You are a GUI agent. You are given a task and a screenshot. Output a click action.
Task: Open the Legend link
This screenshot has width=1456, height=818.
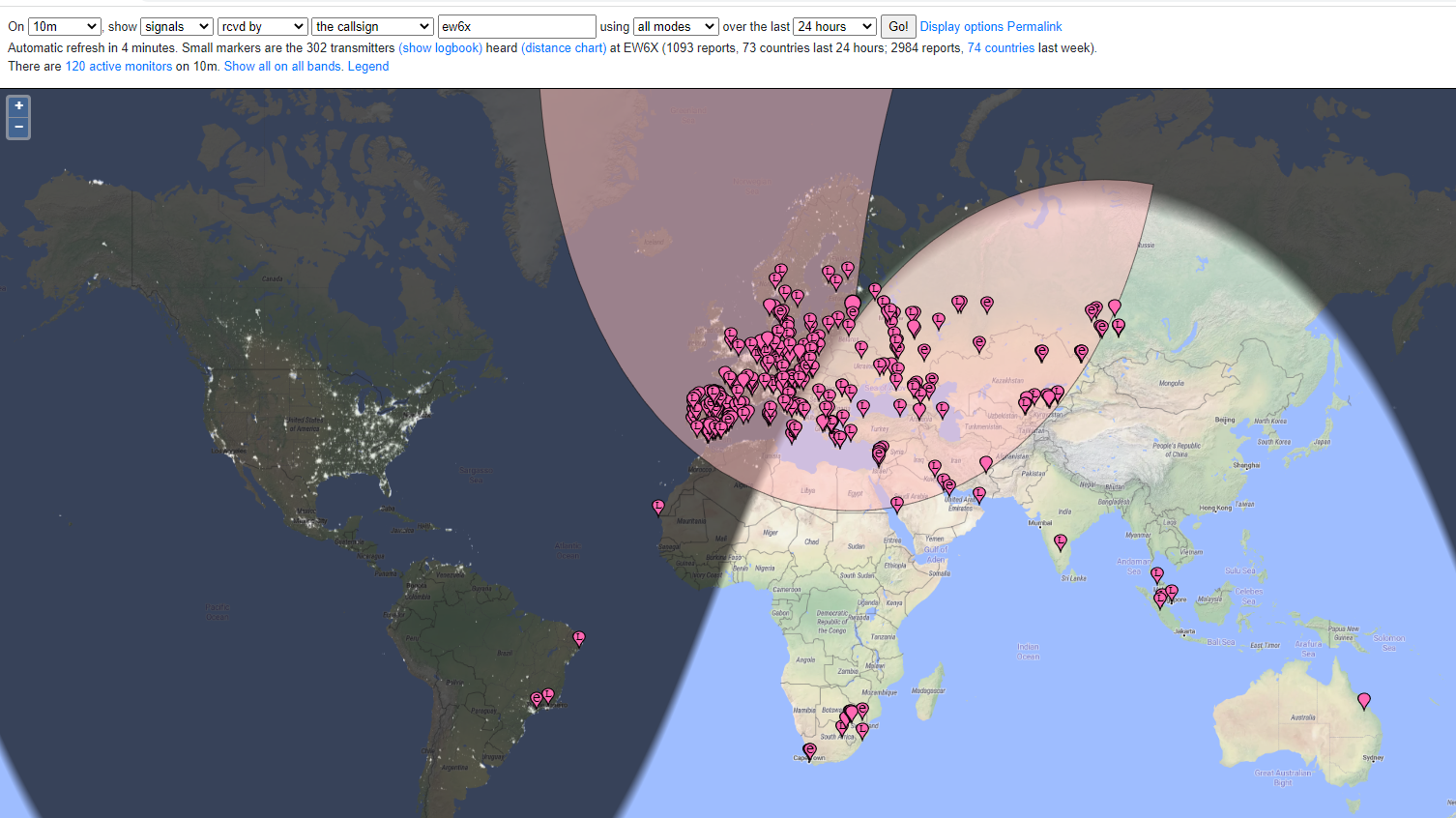tap(368, 66)
